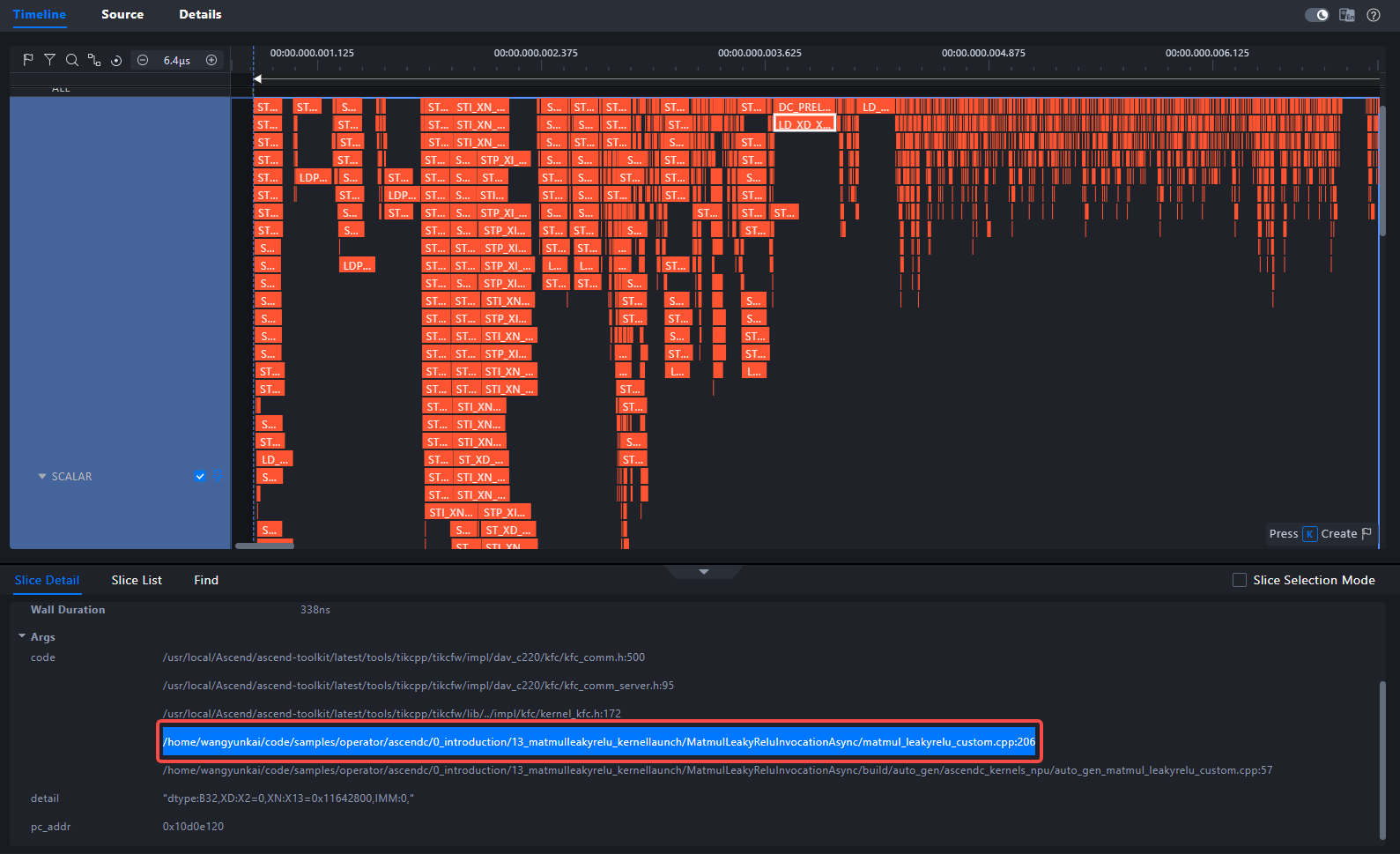Image resolution: width=1400 pixels, height=854 pixels.
Task: Click the 00:00.000.004.875 ruler timestamp
Action: coord(983,53)
